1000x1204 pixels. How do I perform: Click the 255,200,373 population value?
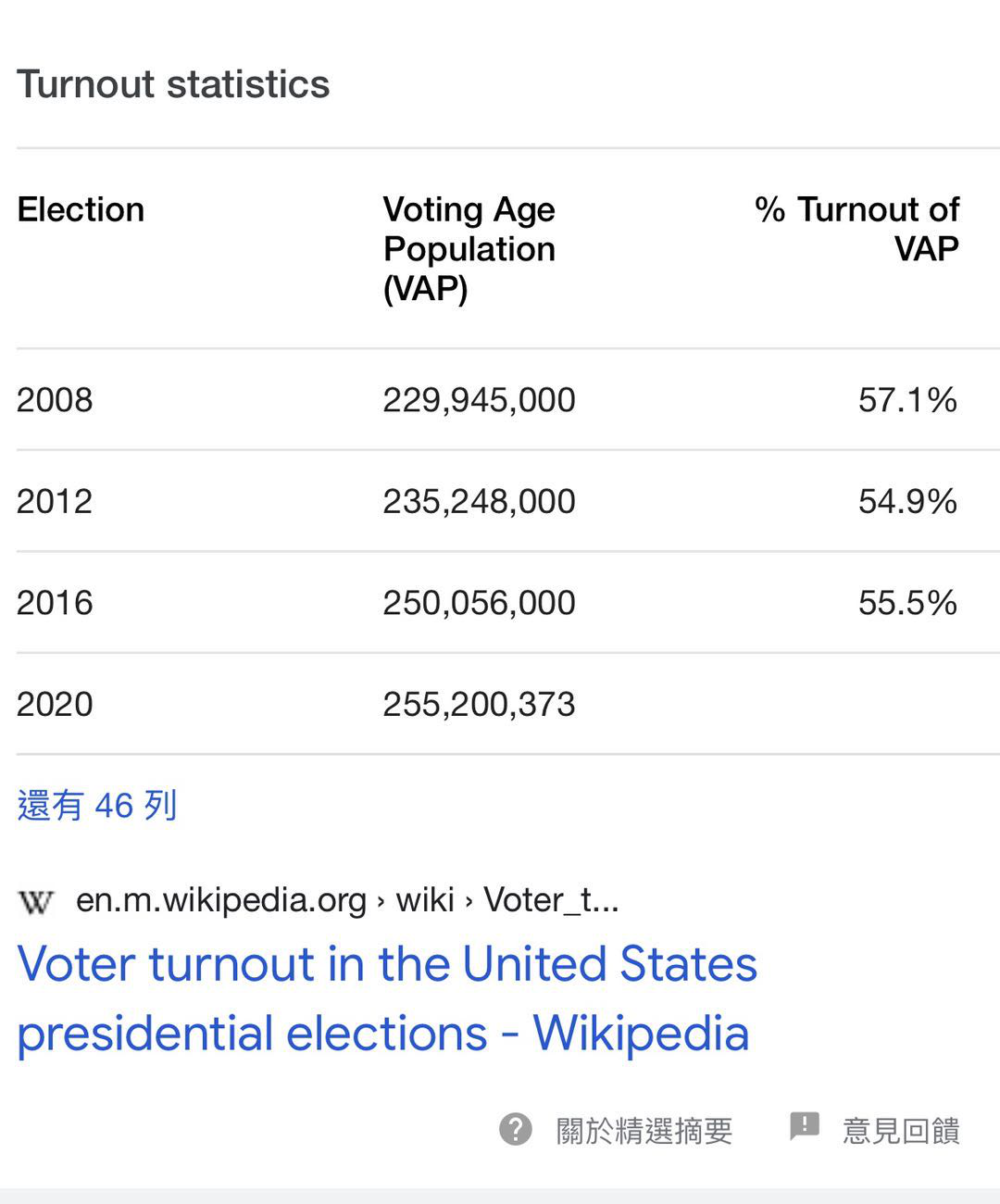479,705
